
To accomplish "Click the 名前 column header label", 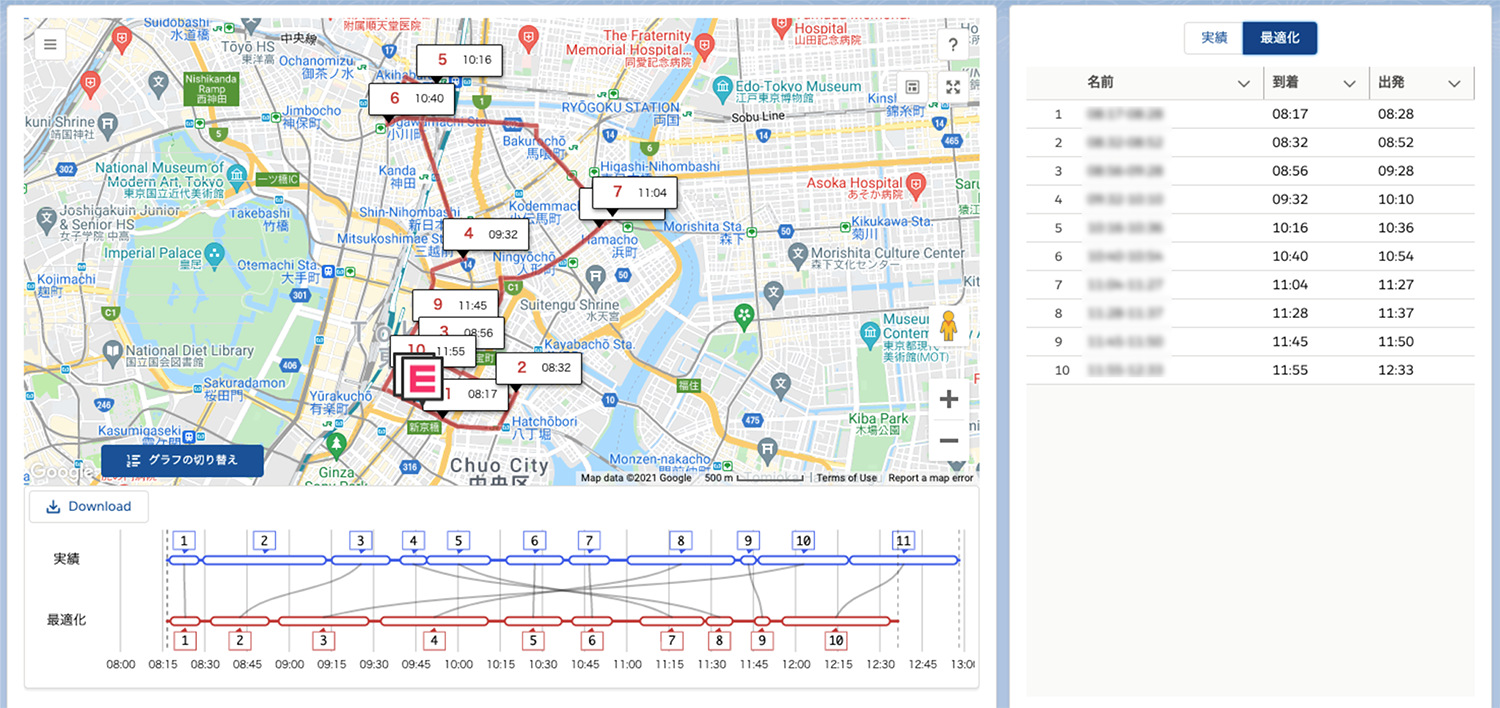I will (1100, 83).
